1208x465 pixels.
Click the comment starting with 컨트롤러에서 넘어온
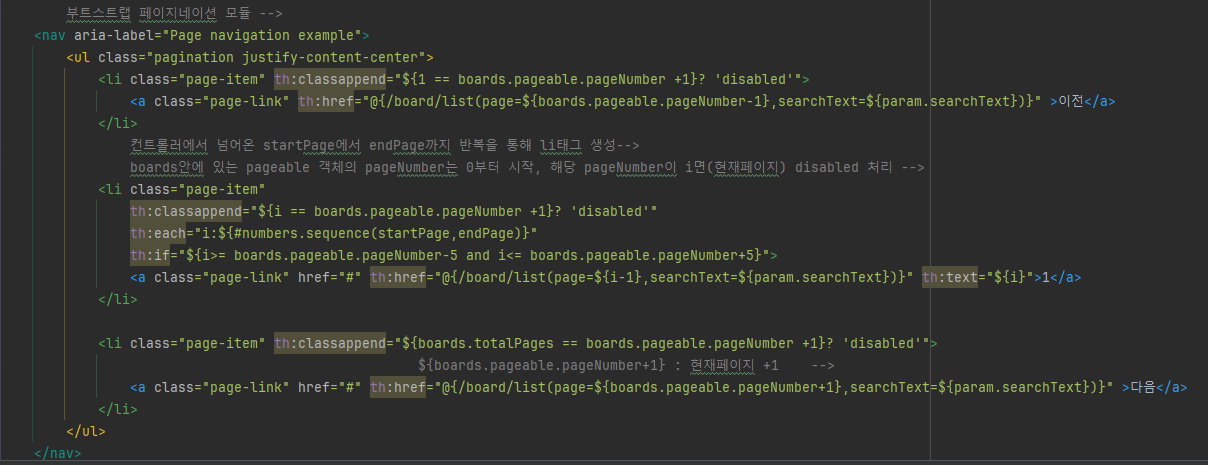[384, 145]
